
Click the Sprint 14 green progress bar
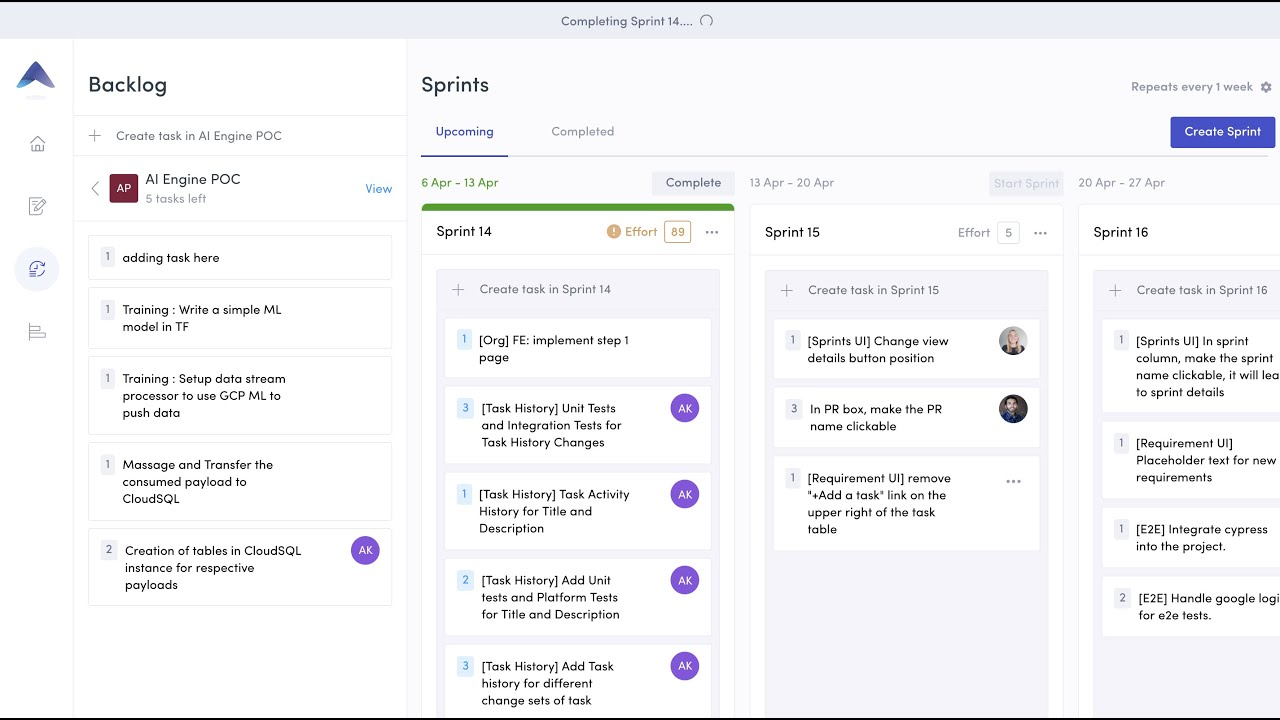click(x=577, y=208)
